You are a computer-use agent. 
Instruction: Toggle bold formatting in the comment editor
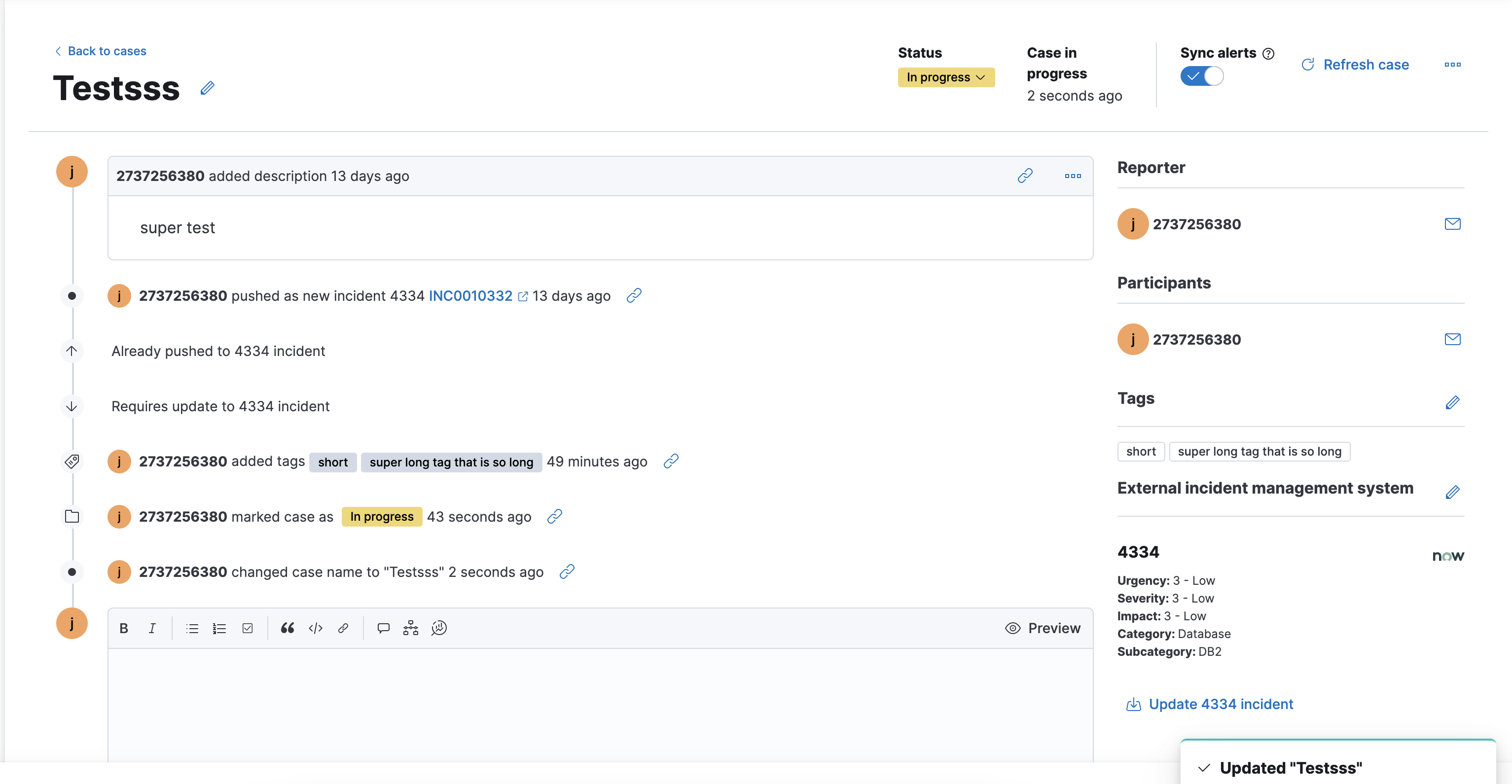tap(124, 628)
